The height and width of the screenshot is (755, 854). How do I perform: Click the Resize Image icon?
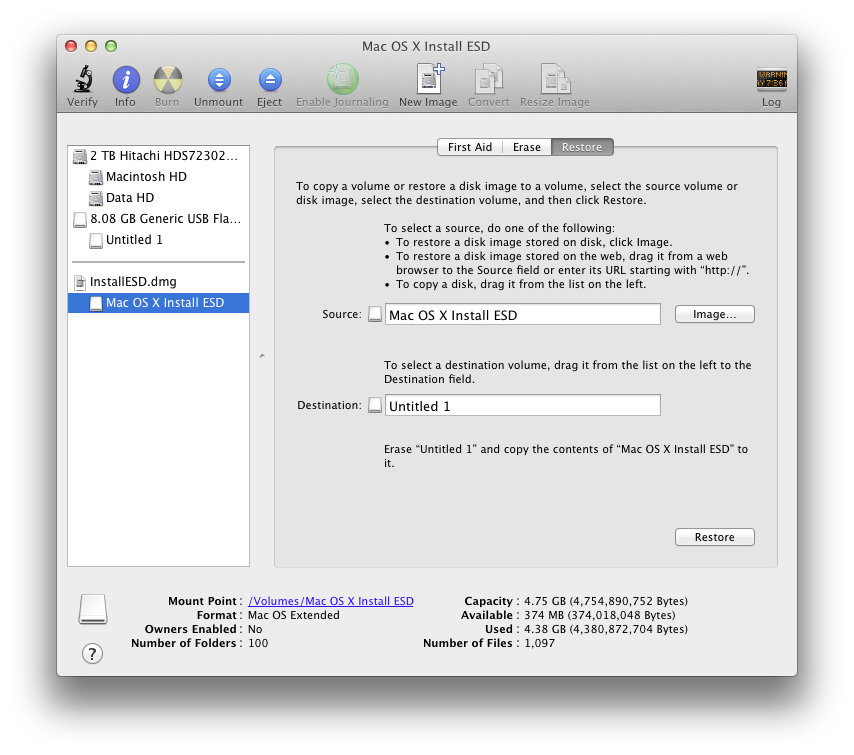[554, 79]
